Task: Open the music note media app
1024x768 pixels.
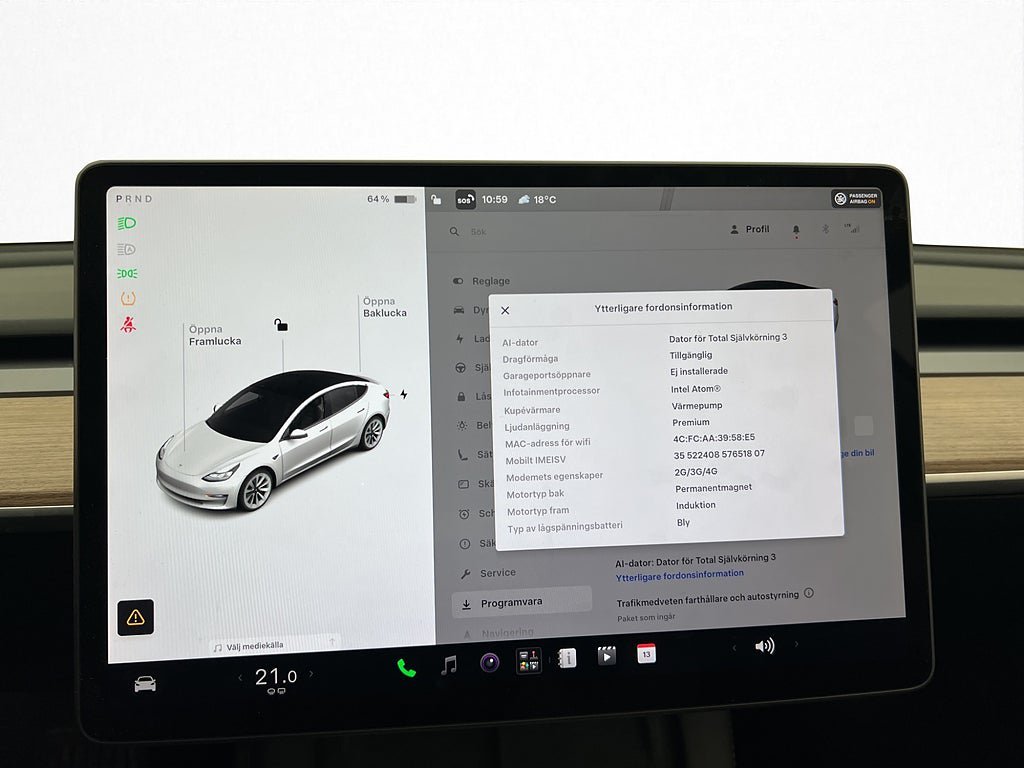Action: click(x=449, y=665)
